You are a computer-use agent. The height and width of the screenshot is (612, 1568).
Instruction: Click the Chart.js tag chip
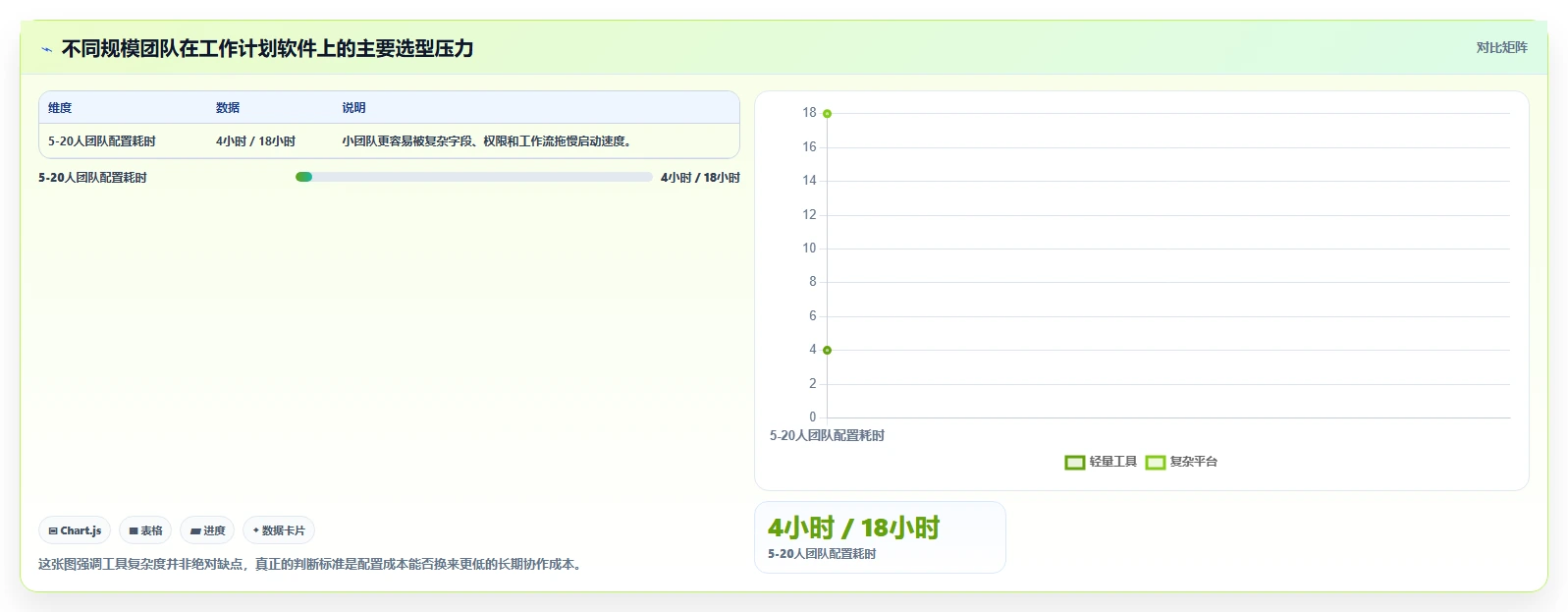[75, 530]
